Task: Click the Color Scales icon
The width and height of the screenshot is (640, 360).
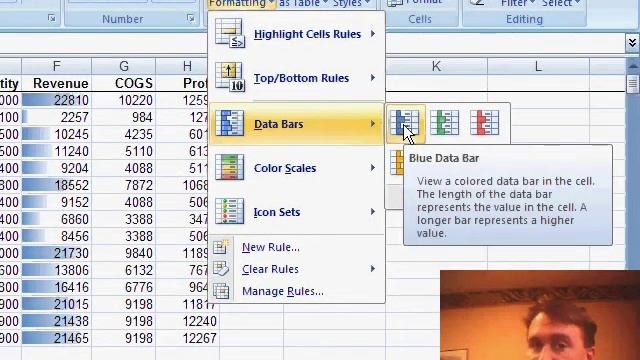Action: [x=229, y=167]
